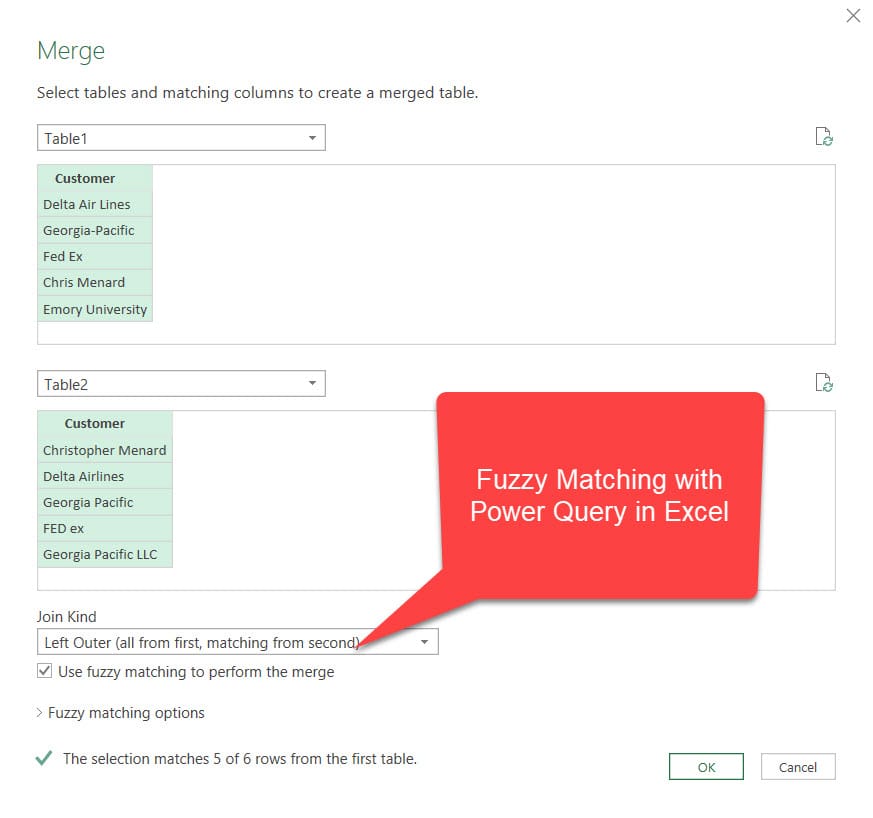Toggle the Use fuzzy matching checkbox
The width and height of the screenshot is (873, 818).
click(x=45, y=672)
